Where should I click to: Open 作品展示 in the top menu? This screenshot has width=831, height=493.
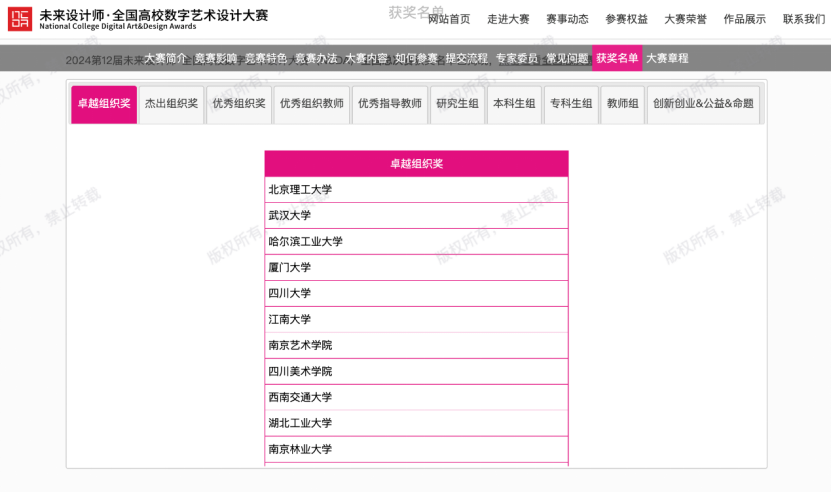pyautogui.click(x=744, y=19)
